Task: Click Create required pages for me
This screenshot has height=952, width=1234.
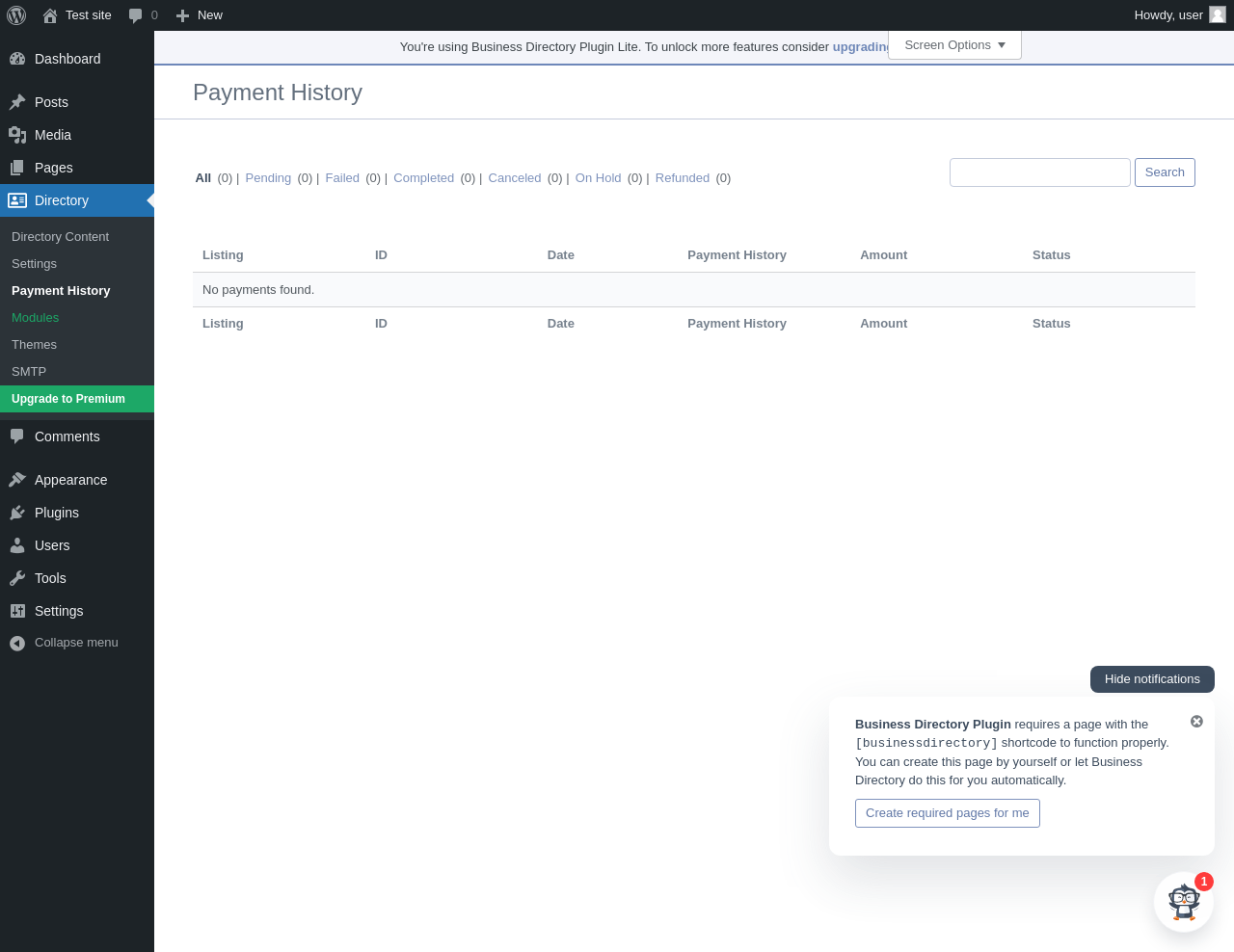Action: tap(948, 813)
